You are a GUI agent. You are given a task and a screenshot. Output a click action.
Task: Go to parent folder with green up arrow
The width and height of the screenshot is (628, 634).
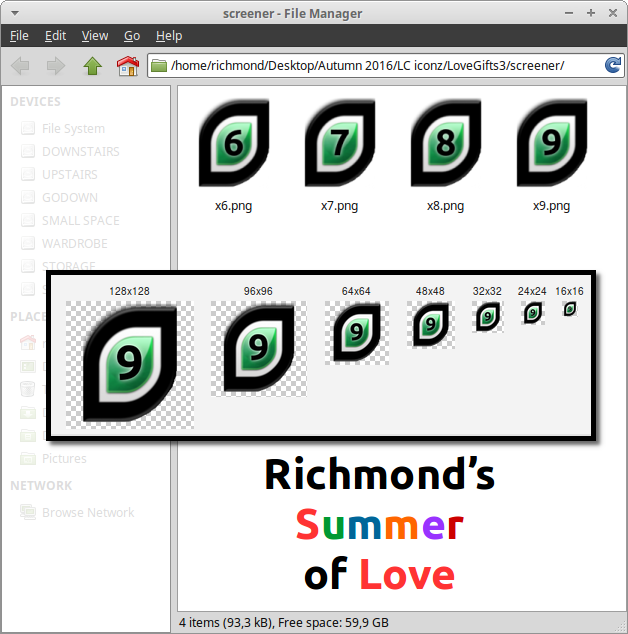click(92, 66)
